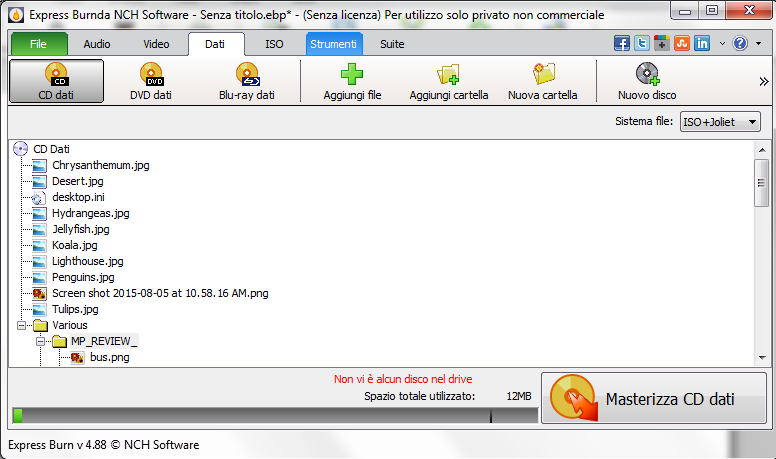Viewport: 776px width, 459px height.
Task: Open the Strumenti tab
Action: (x=334, y=44)
